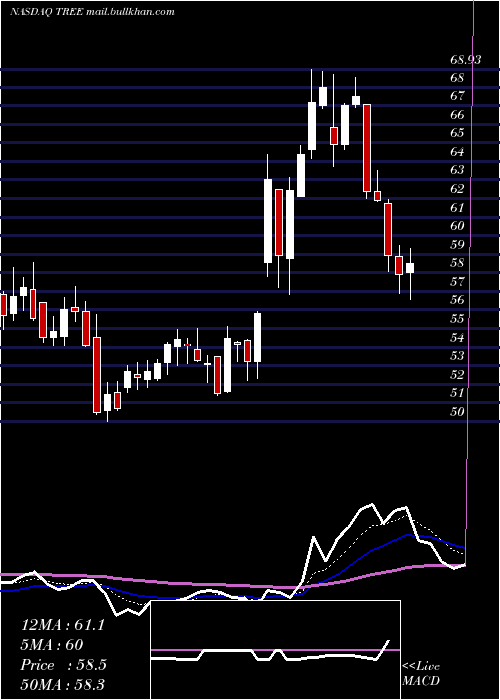This screenshot has height=700, width=500.
Task: Click the 50MA : 58.3 value
Action: tap(62, 684)
